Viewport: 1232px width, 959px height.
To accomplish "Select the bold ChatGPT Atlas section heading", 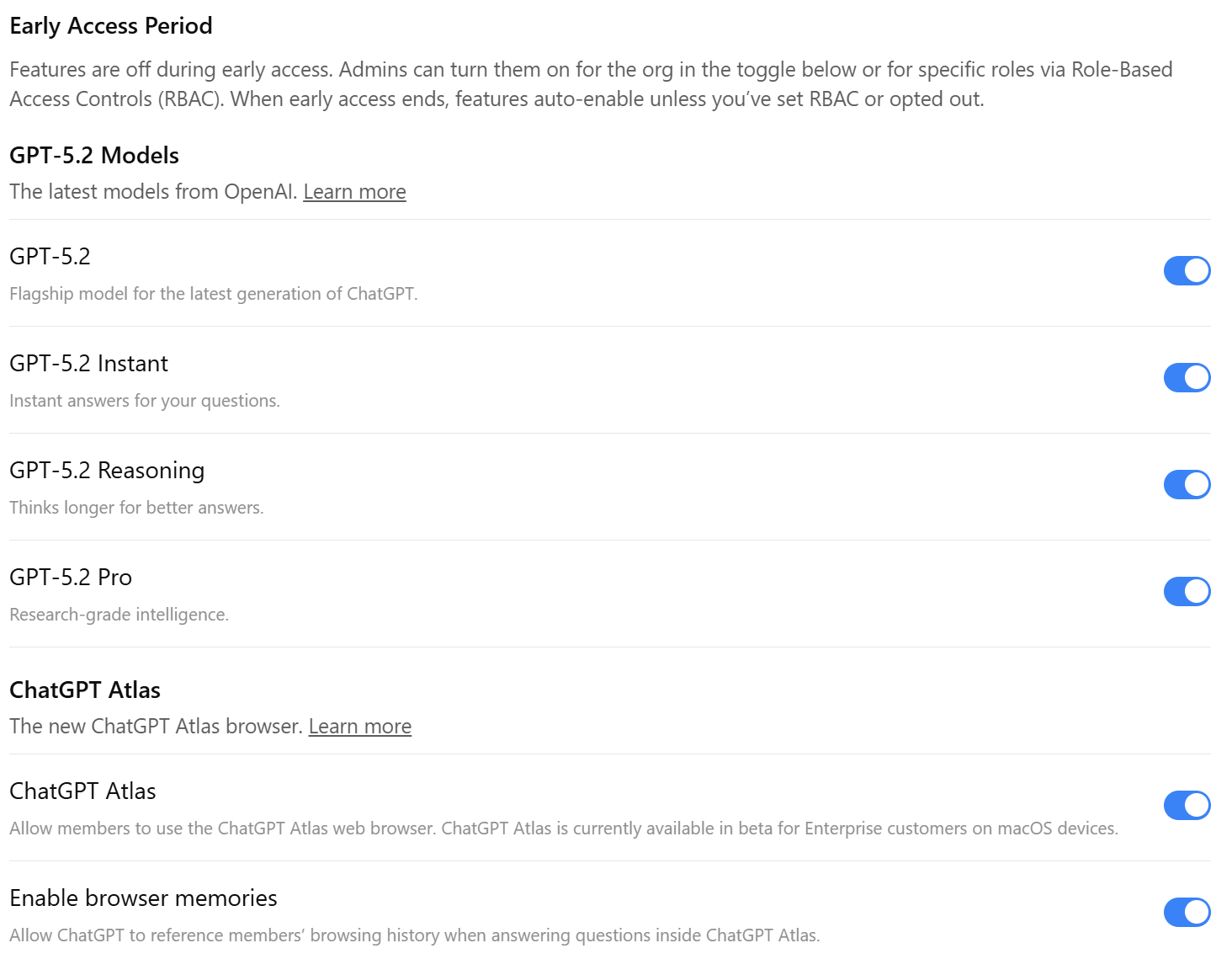I will tap(85, 690).
